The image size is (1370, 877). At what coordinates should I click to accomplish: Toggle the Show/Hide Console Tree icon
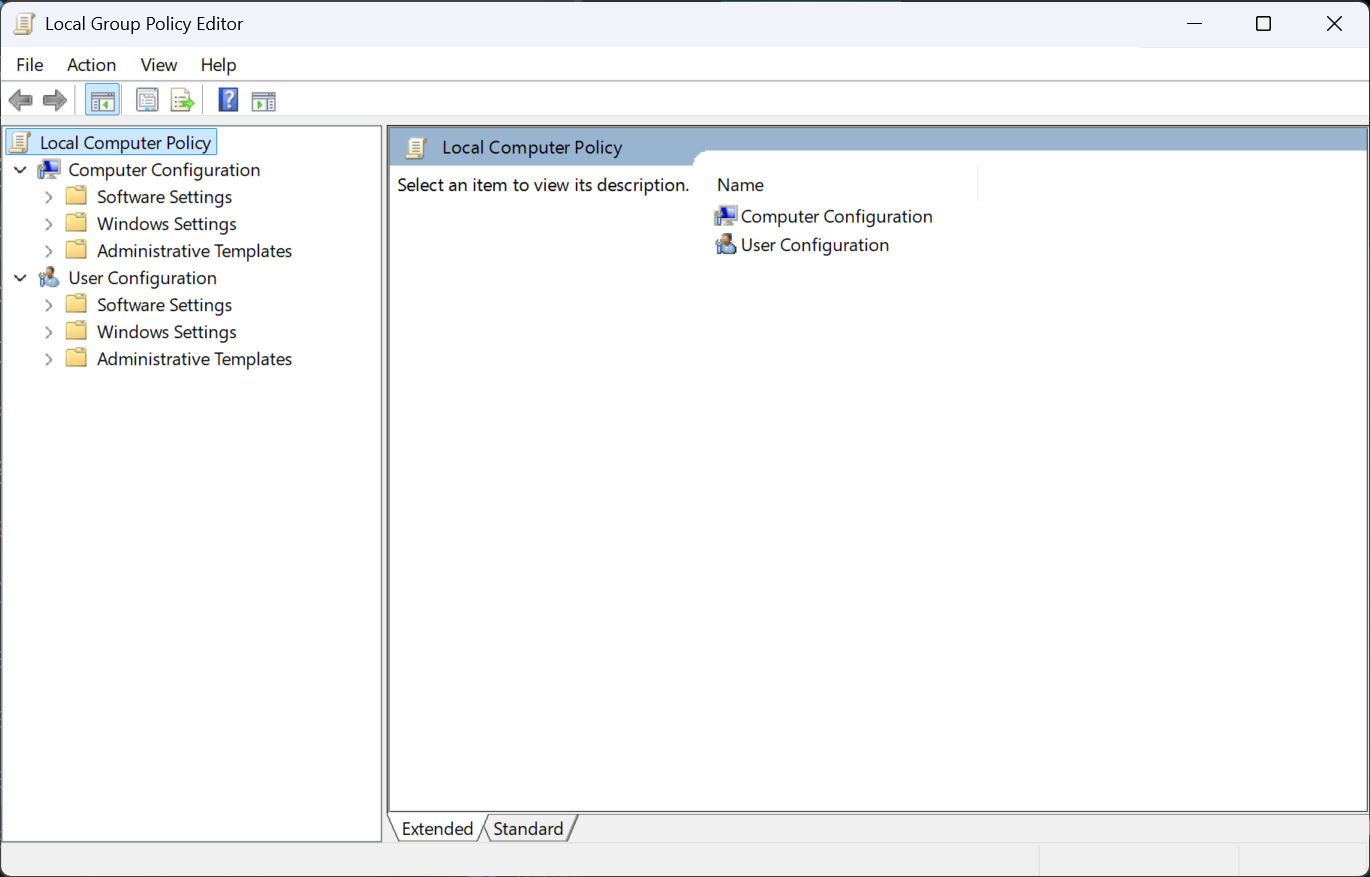point(103,100)
